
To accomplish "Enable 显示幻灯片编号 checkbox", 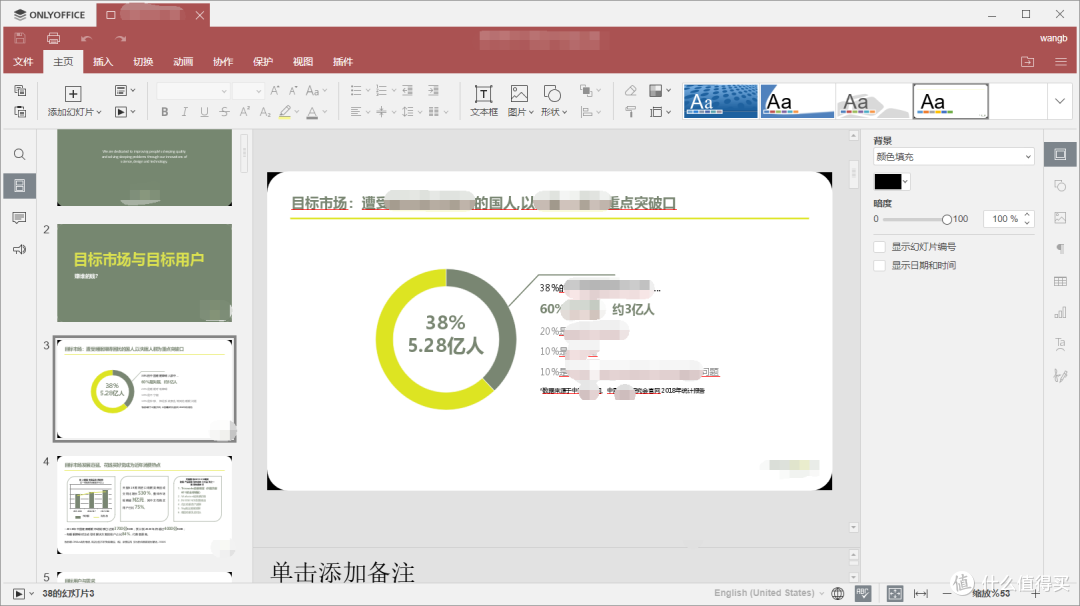I will (880, 247).
